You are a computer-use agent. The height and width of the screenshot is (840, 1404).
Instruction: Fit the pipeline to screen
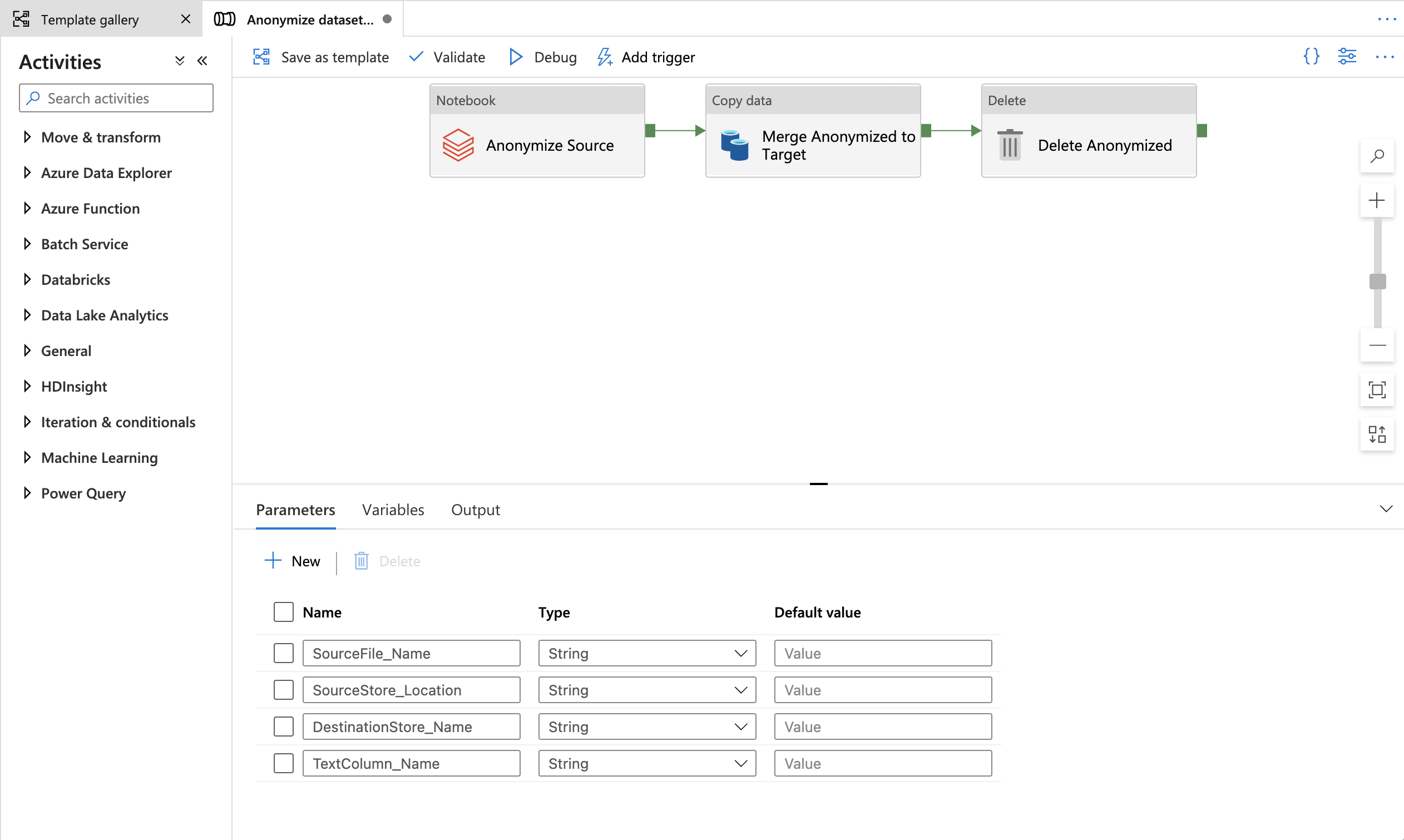[1377, 390]
